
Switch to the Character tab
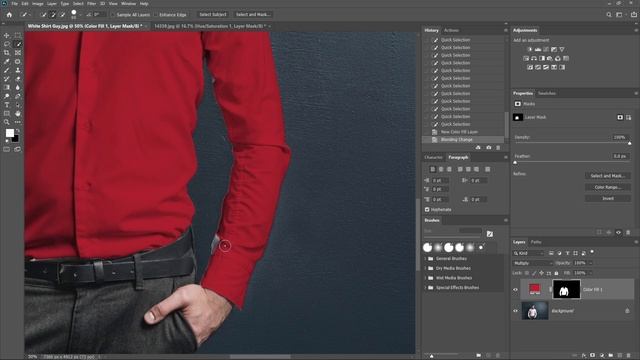point(433,157)
